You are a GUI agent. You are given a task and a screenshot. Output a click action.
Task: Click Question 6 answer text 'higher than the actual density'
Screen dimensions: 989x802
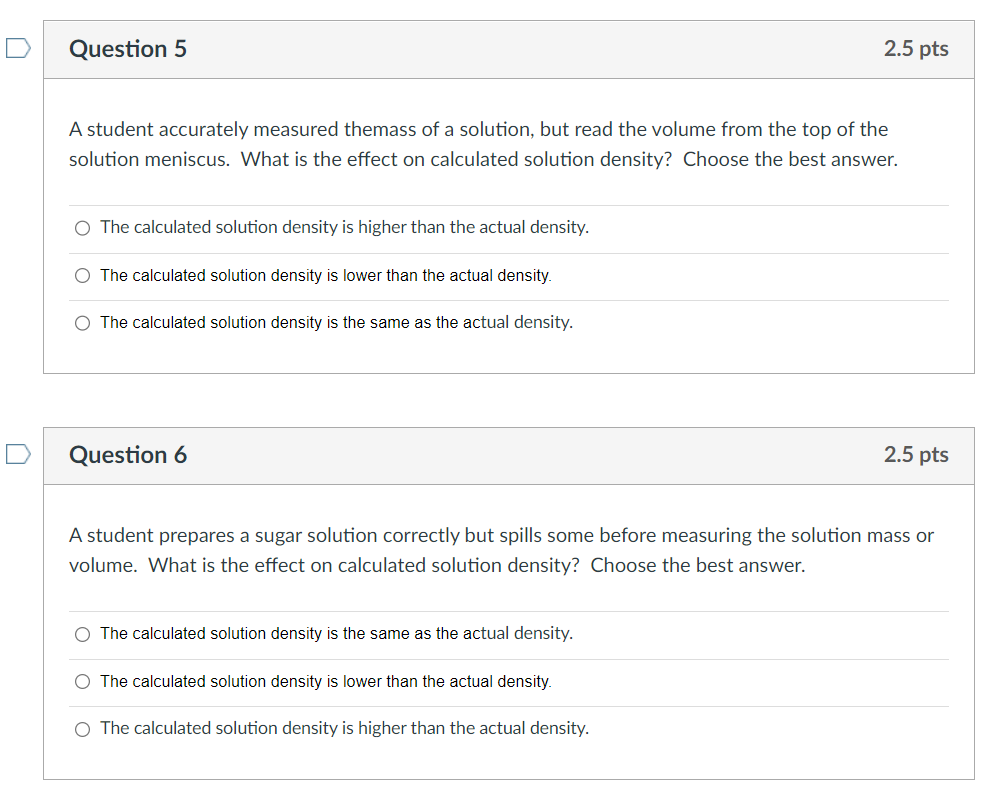click(474, 728)
